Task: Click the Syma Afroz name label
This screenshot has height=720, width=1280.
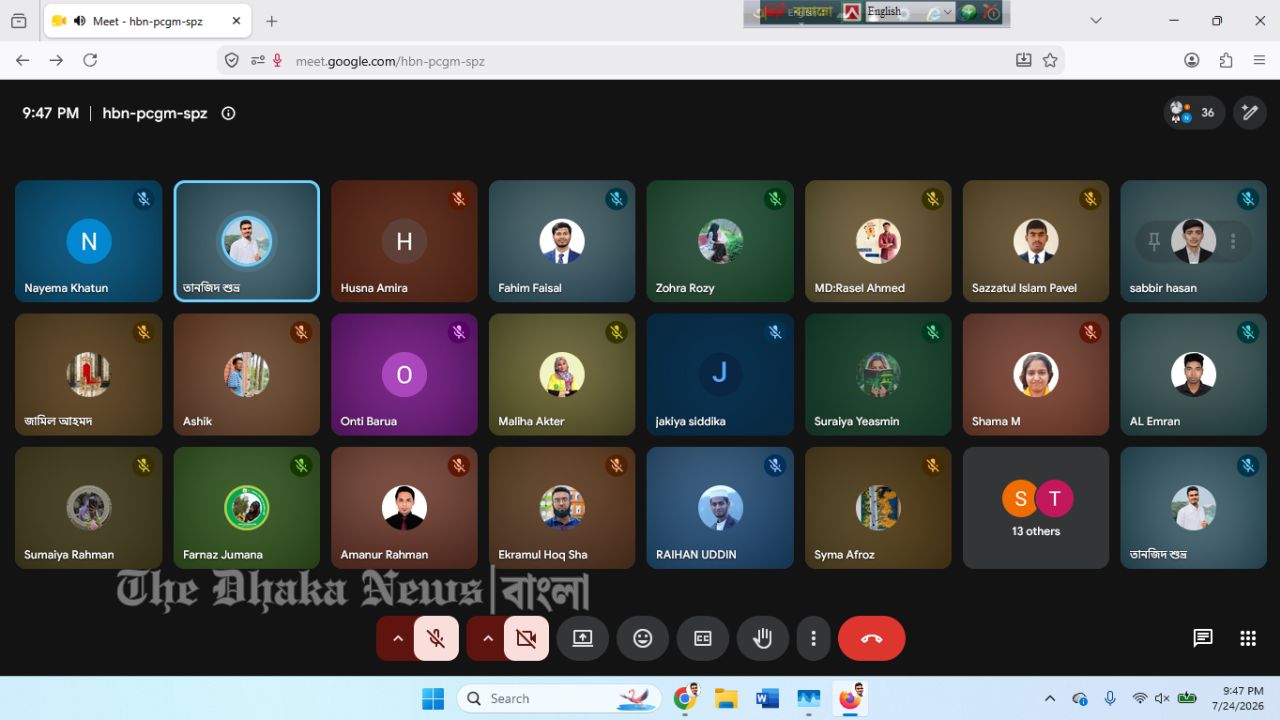Action: coord(844,554)
